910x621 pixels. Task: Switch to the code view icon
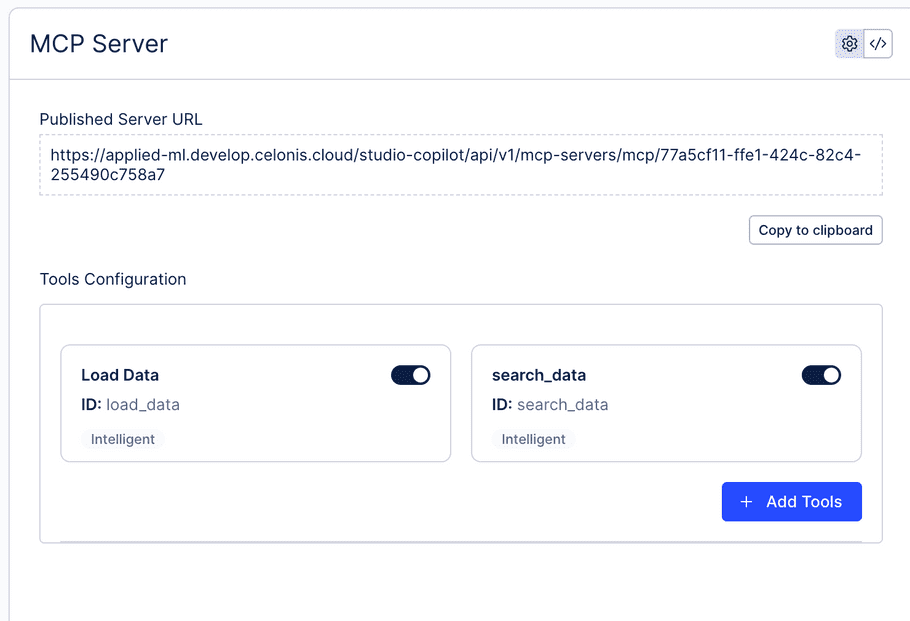(x=878, y=44)
